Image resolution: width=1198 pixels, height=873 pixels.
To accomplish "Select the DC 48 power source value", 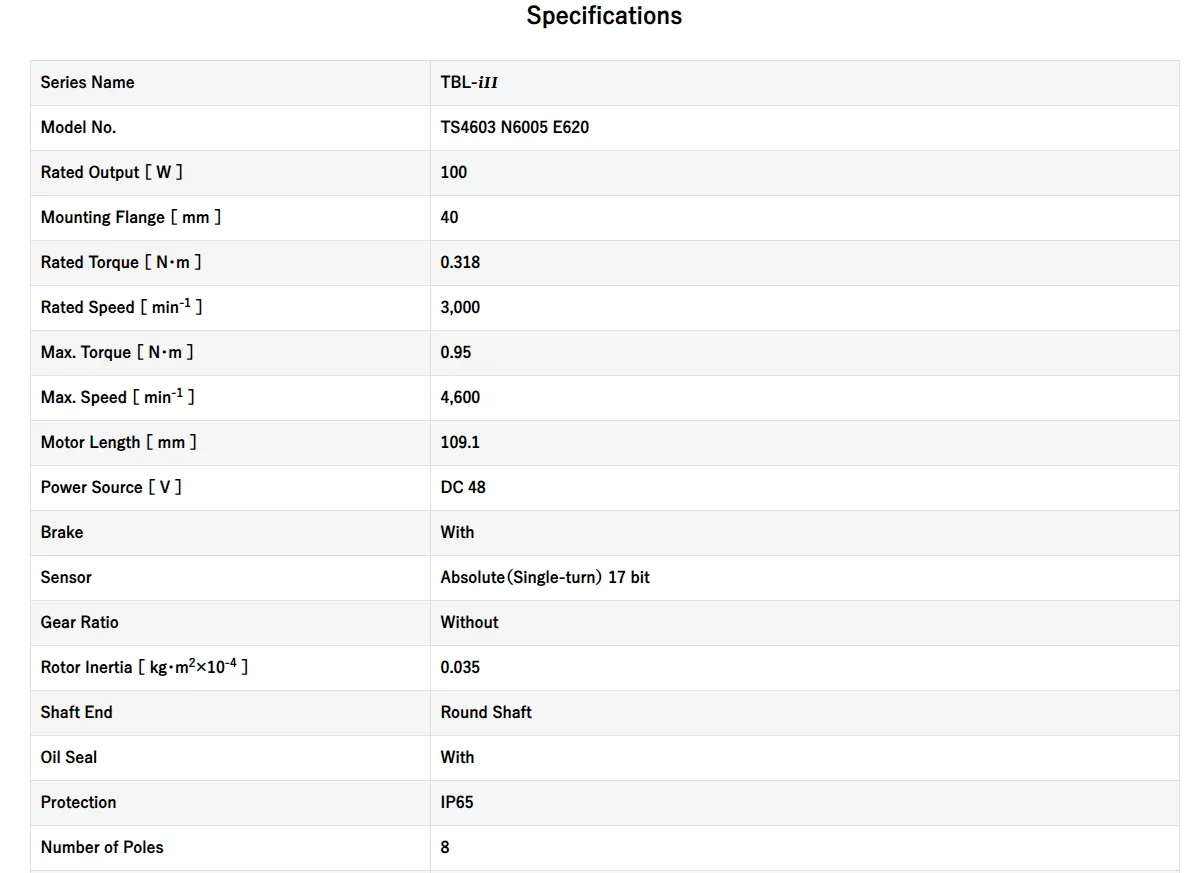I will (x=463, y=487).
